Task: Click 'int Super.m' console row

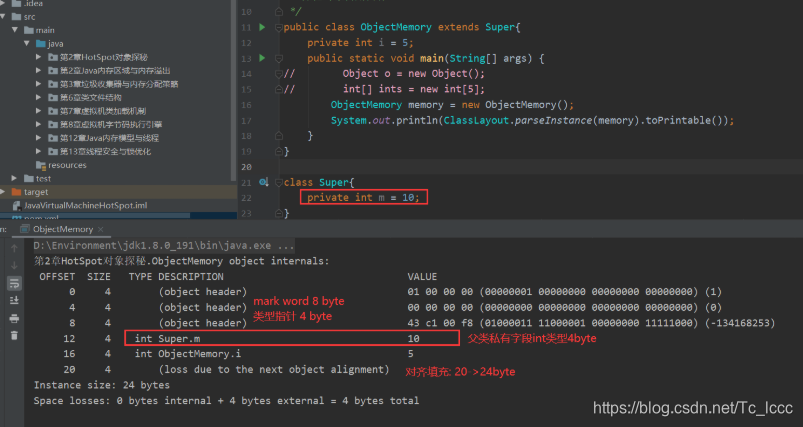Action: [167, 338]
